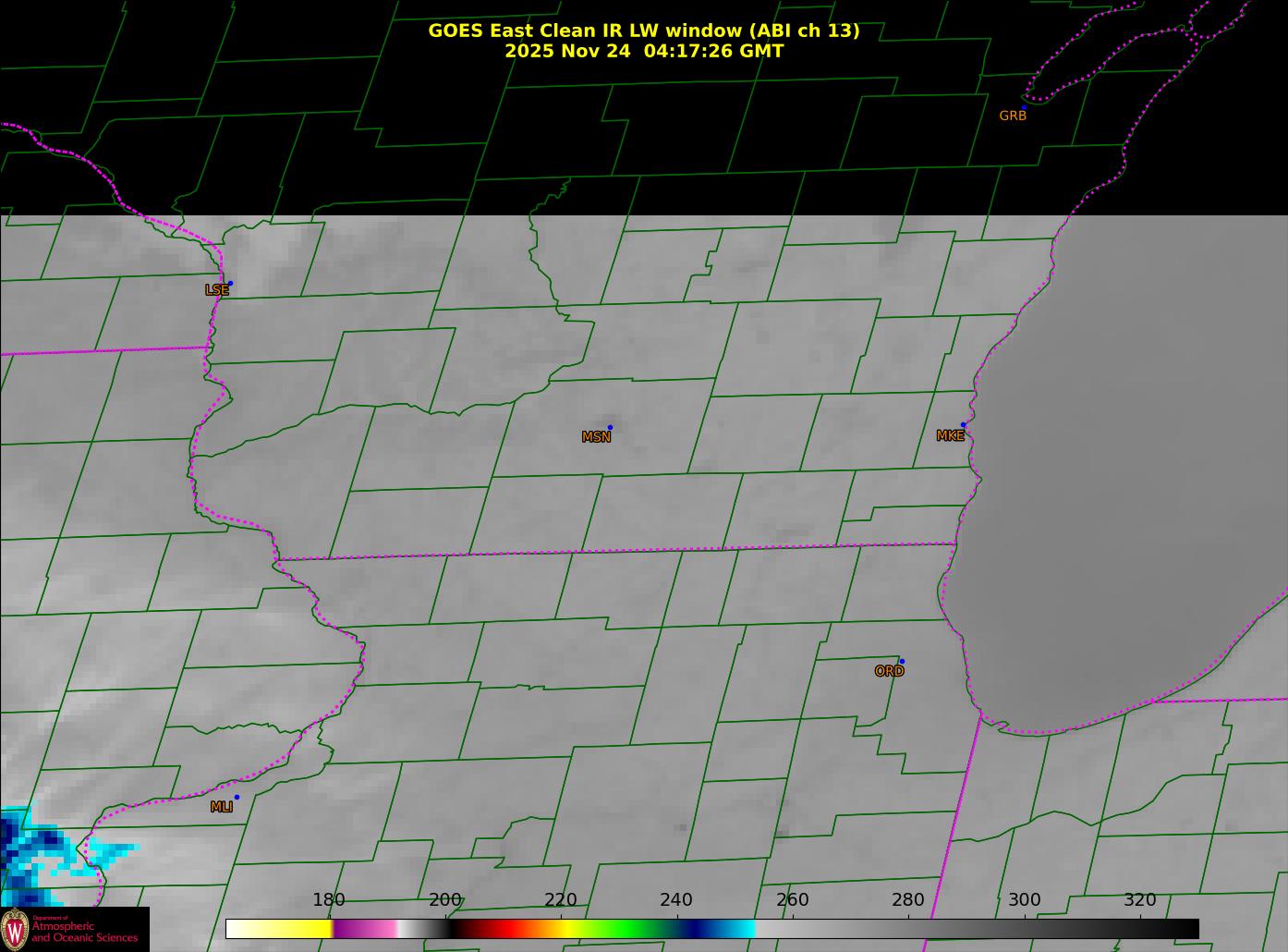The height and width of the screenshot is (952, 1288).
Task: Click the ORD station blue dot marker
Action: 902,662
